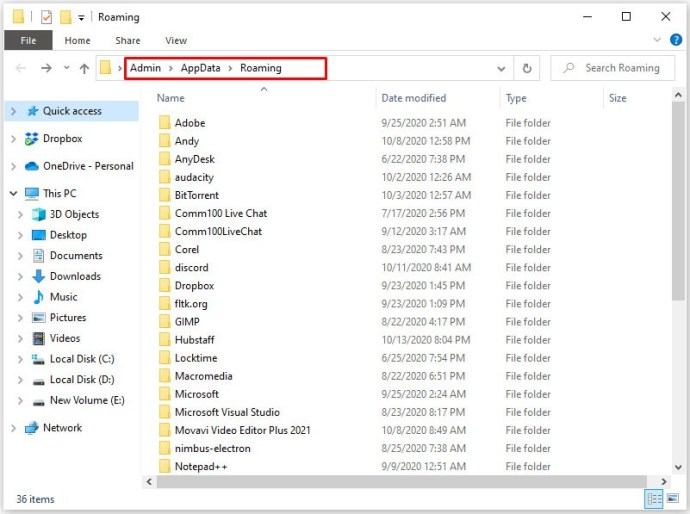Go back with the back arrow
Image resolution: width=690 pixels, height=514 pixels.
point(21,68)
